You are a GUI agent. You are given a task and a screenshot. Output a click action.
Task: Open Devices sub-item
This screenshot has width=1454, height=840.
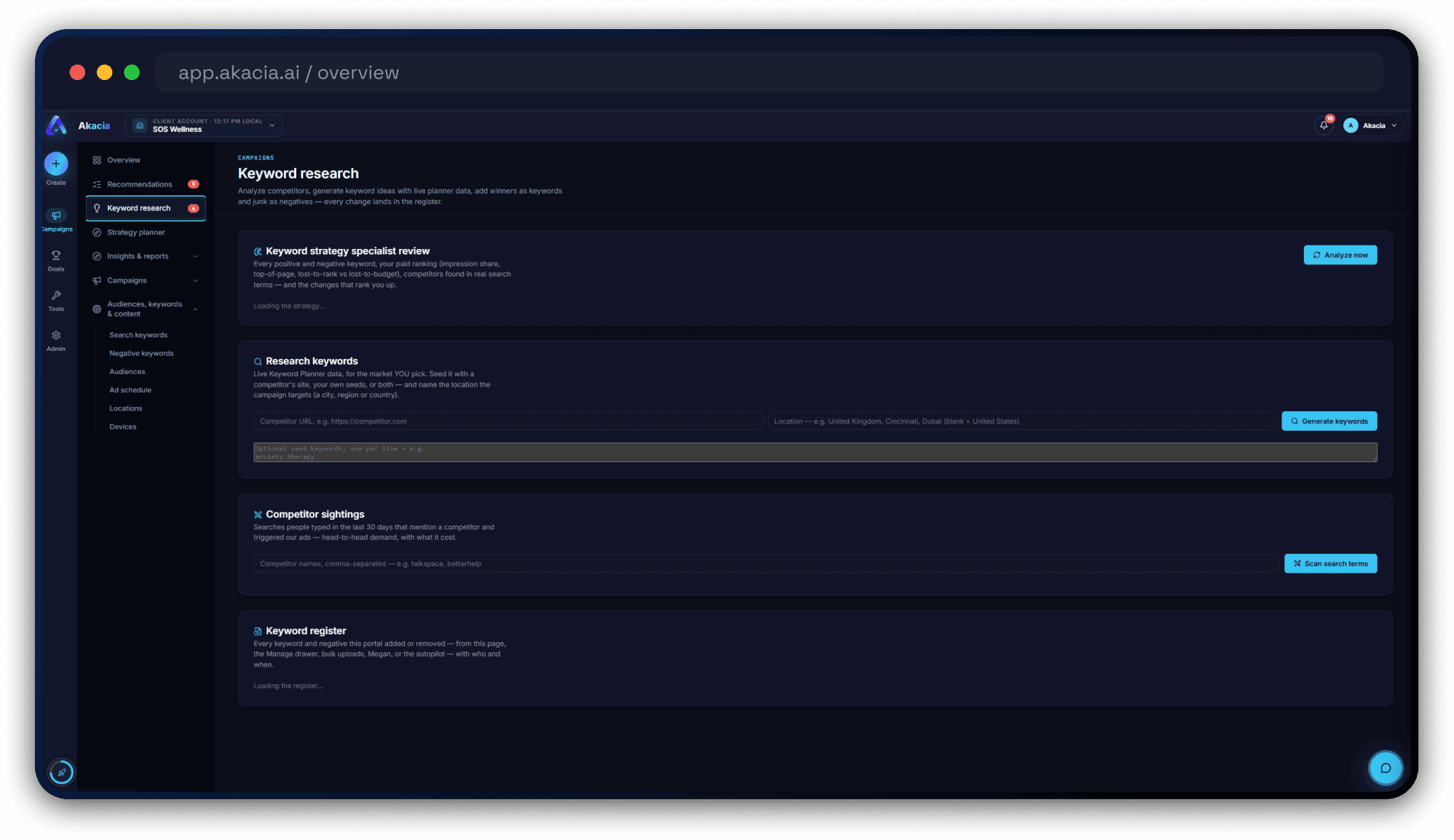123,427
